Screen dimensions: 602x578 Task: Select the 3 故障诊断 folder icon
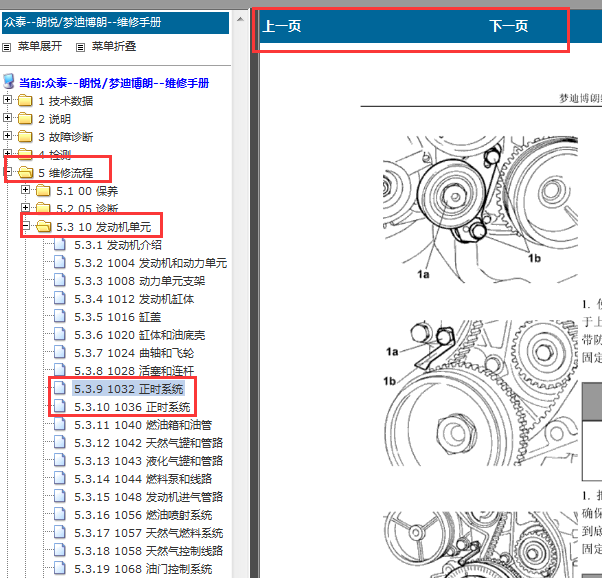pyautogui.click(x=25, y=136)
